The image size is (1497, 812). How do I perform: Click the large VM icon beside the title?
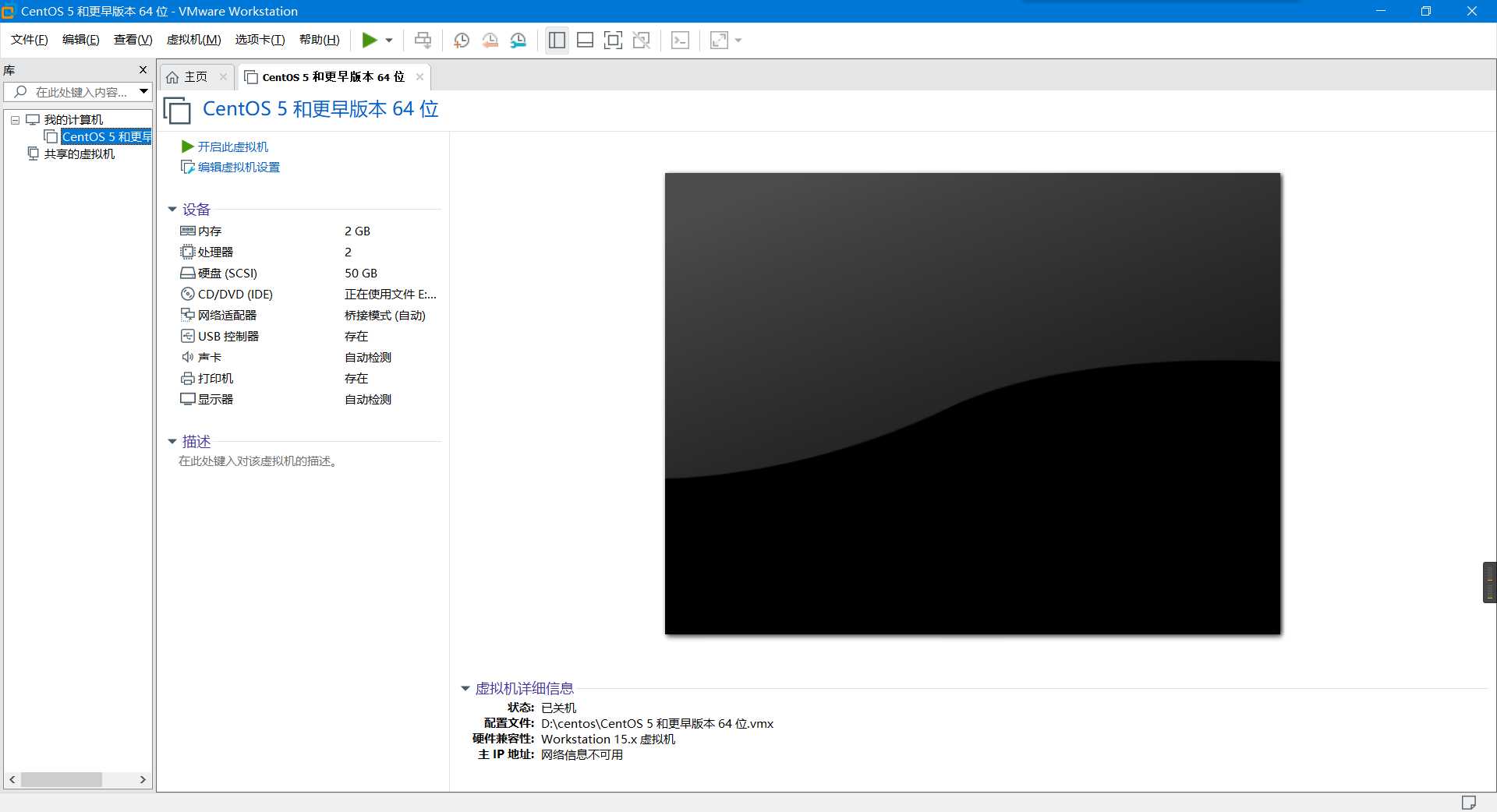[x=177, y=110]
